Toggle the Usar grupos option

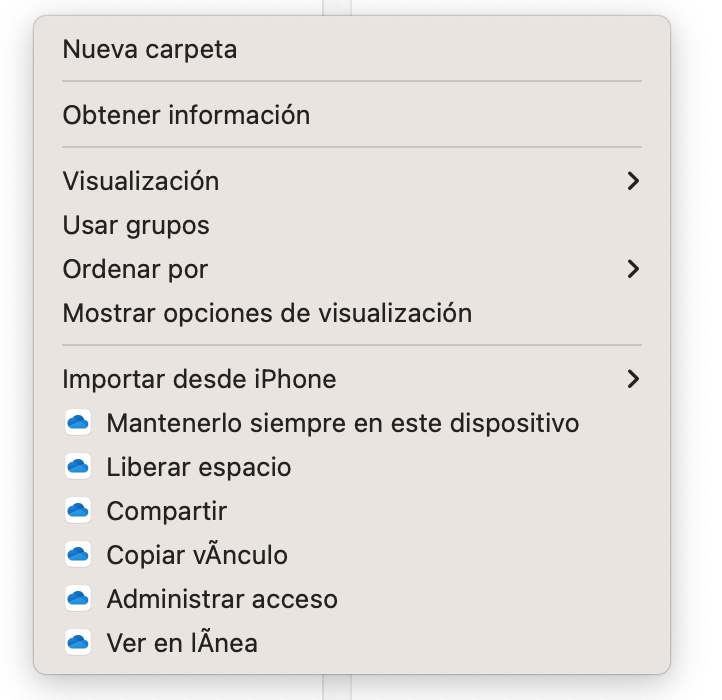coord(136,225)
